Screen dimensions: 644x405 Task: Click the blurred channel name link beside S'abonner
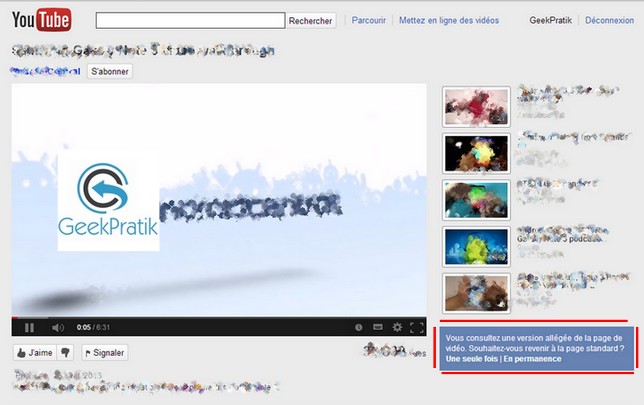click(45, 71)
